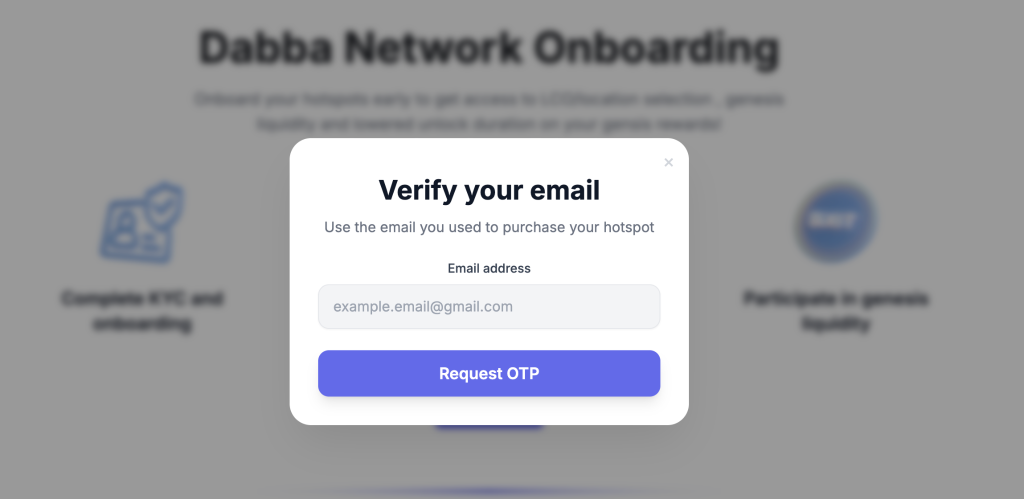
Task: Click "Complete KYC and onboarding" step text
Action: click(x=142, y=311)
